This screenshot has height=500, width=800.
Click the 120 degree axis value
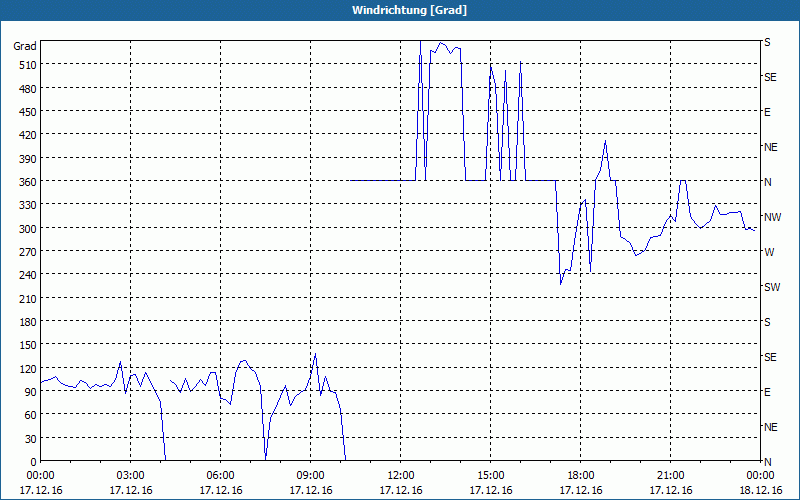(28, 369)
